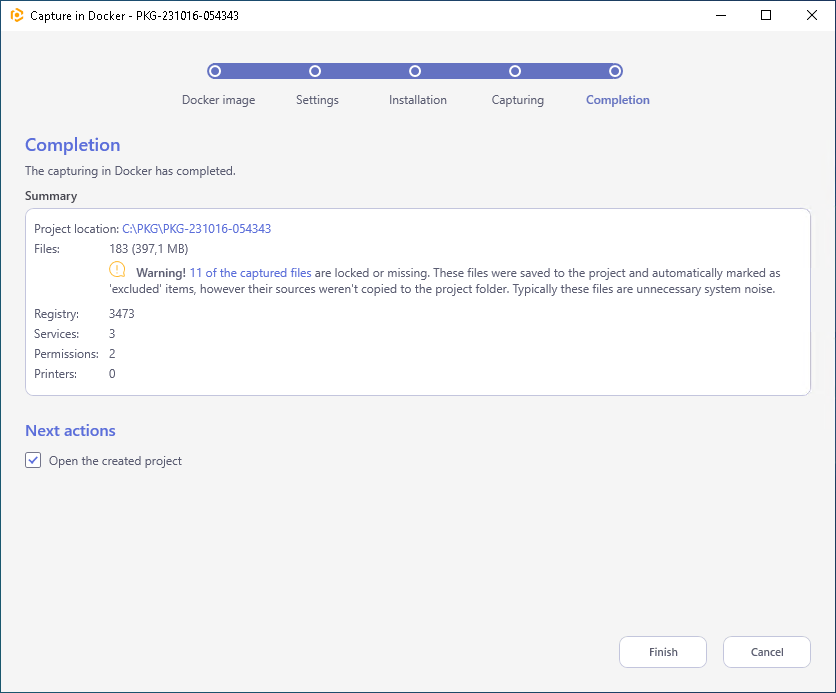Screen dimensions: 836x693
Task: Click the app logo in title bar
Action: tap(17, 15)
